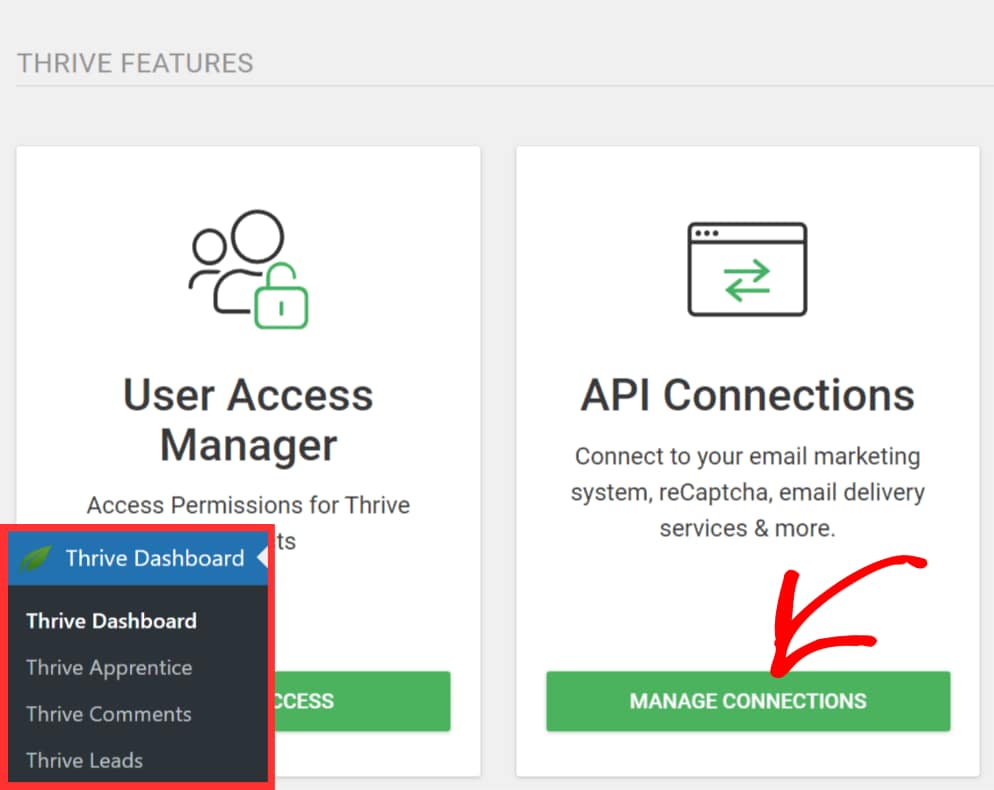Click the Access Permissions description text
Viewport: 994px width, 790px height.
248,505
